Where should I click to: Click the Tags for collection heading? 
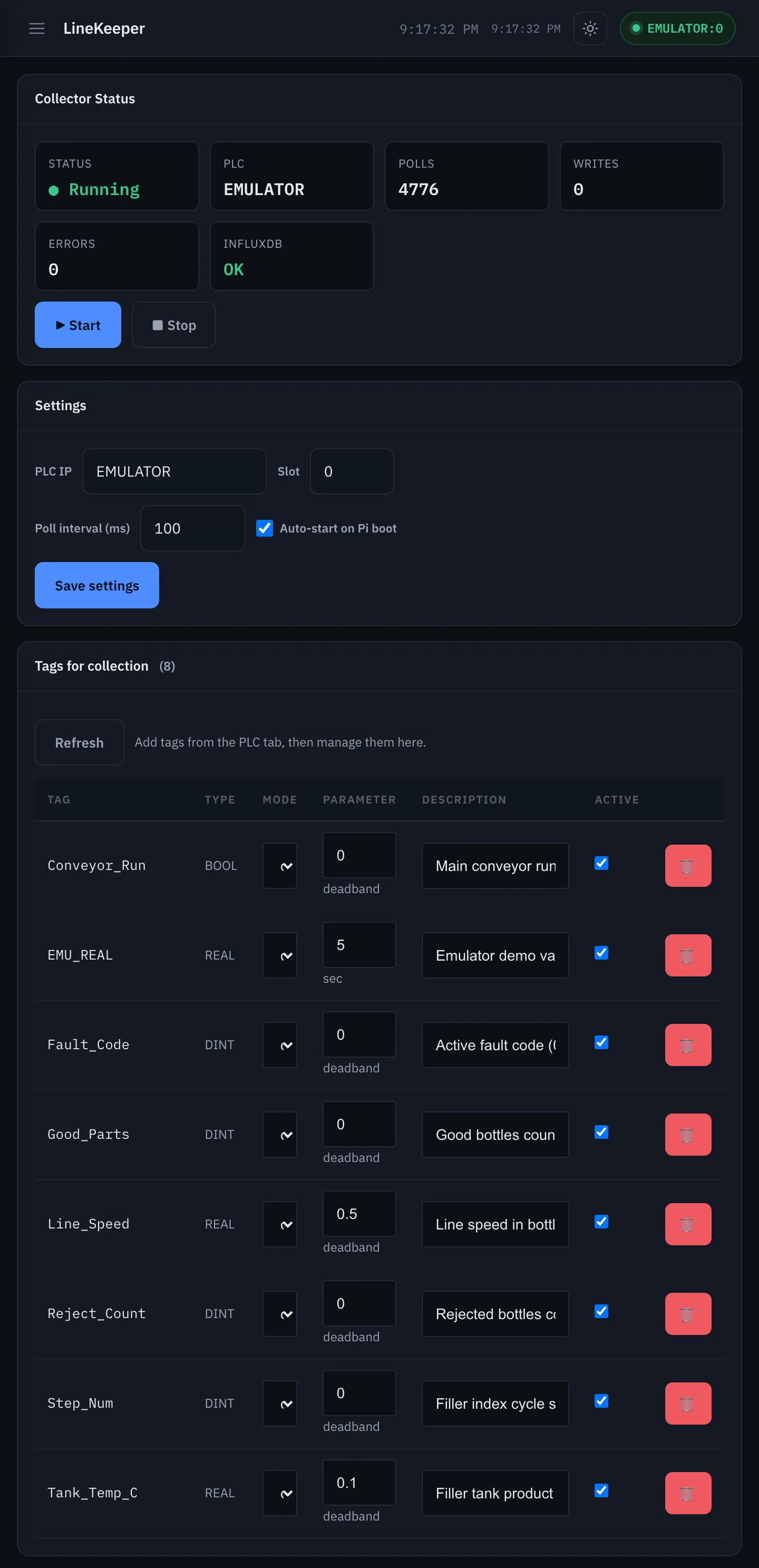pos(91,666)
